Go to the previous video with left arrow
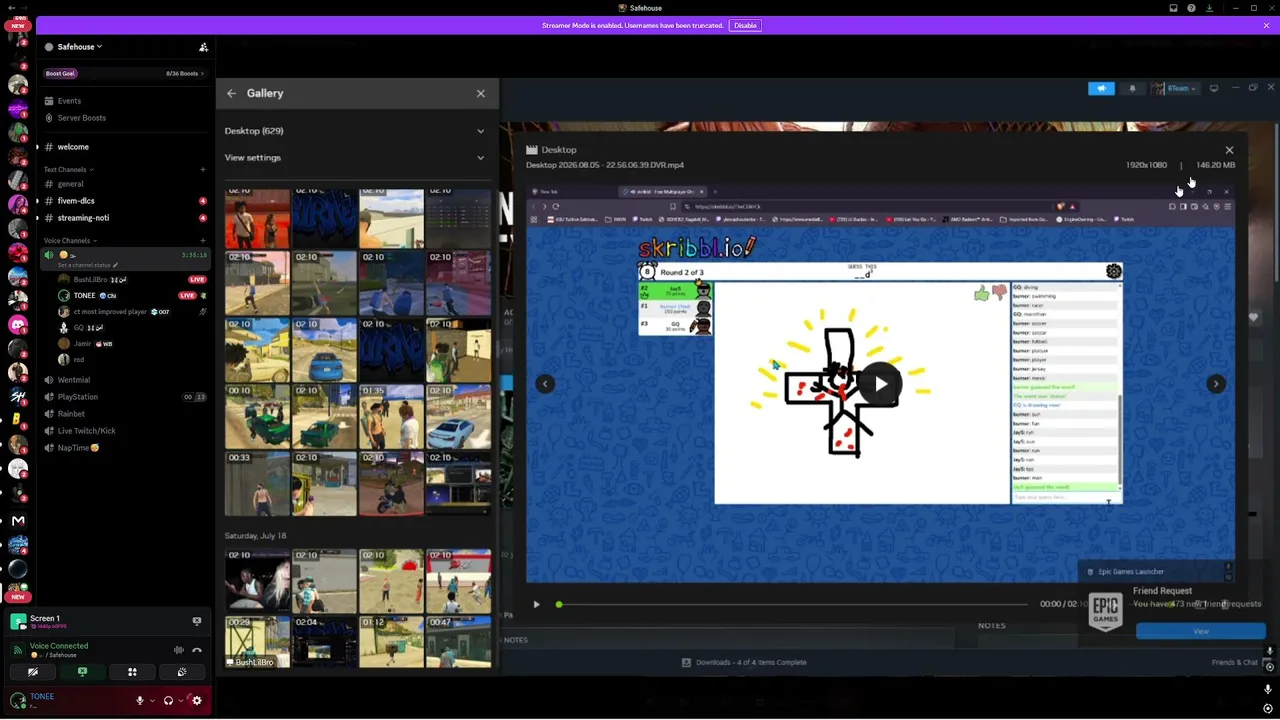 click(545, 384)
